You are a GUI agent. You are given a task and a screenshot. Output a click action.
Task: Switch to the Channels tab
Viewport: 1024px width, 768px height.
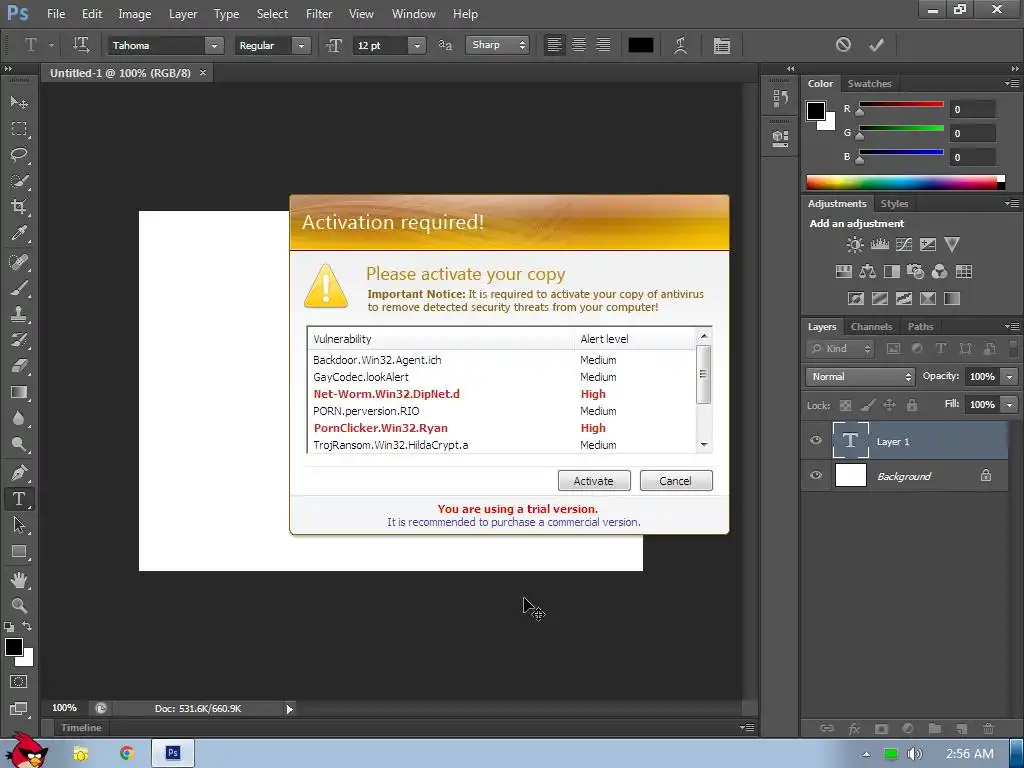[x=871, y=327]
